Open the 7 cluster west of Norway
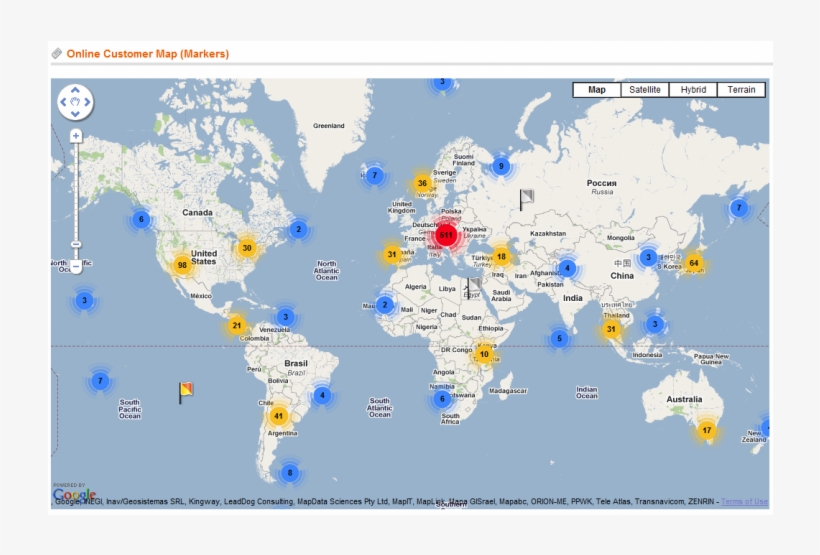The width and height of the screenshot is (820, 555). click(x=374, y=175)
